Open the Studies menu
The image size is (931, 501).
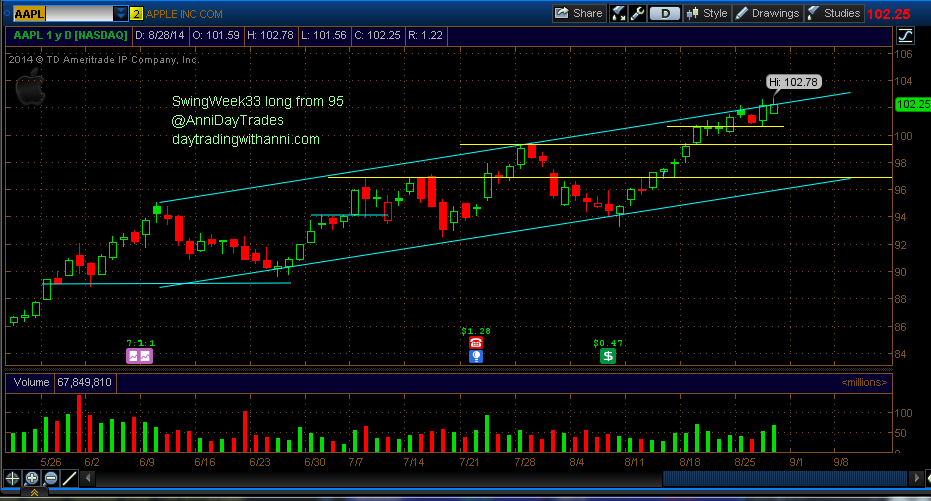tap(834, 13)
